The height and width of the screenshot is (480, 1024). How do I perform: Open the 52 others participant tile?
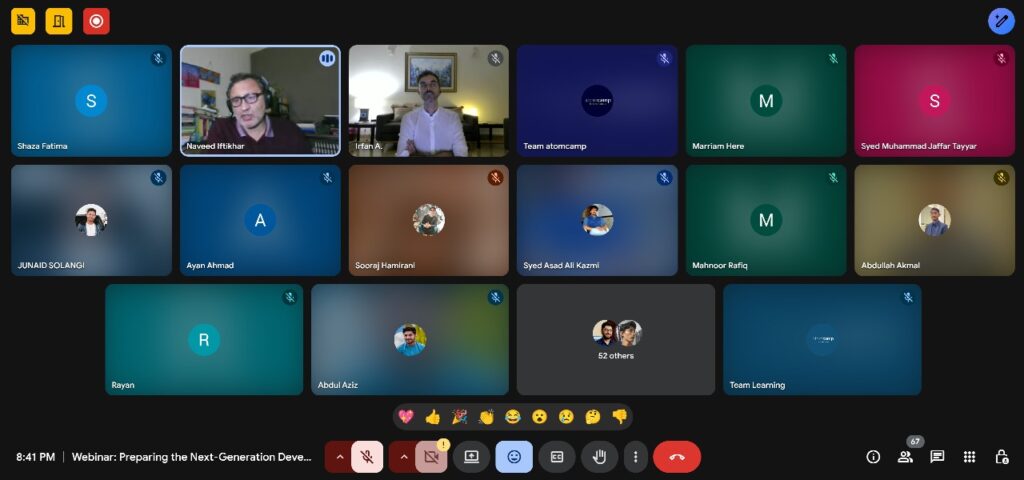point(616,340)
